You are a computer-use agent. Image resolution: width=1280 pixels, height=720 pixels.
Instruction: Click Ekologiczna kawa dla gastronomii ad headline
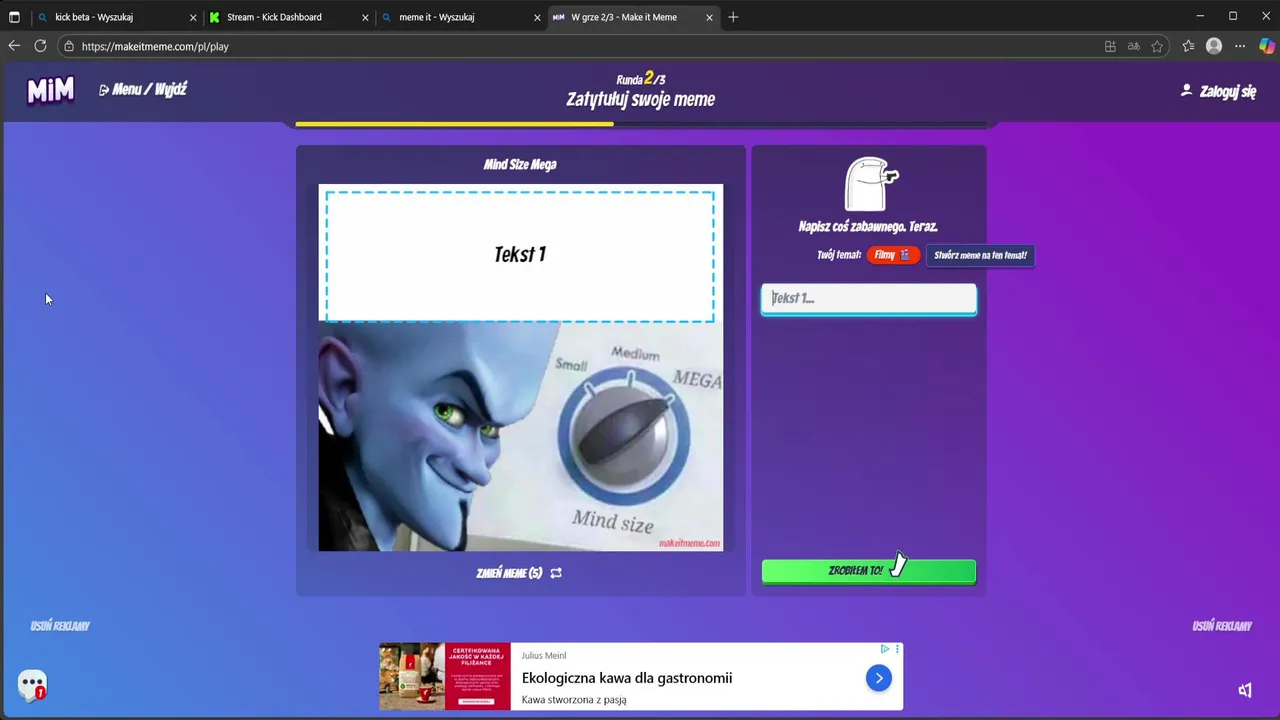(x=627, y=678)
